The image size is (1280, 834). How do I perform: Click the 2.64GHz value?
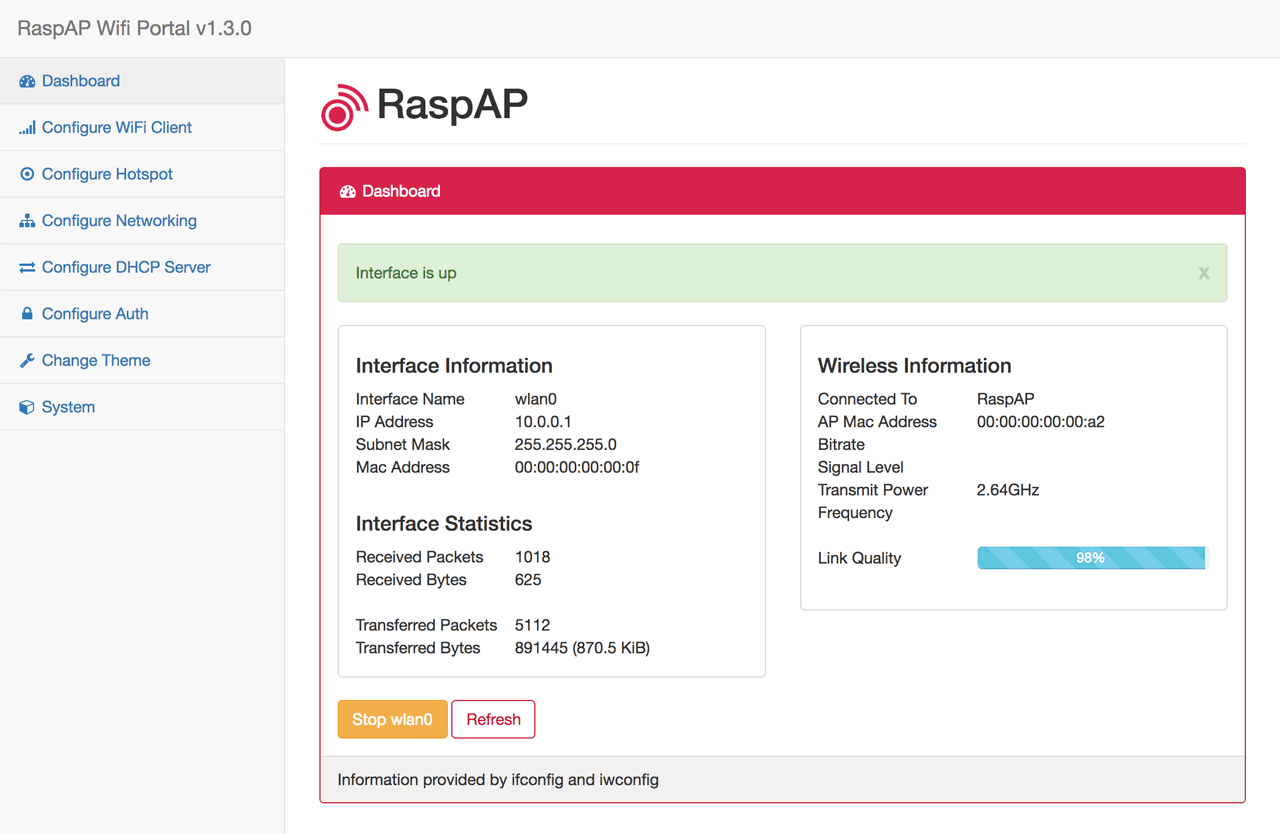pos(1008,490)
